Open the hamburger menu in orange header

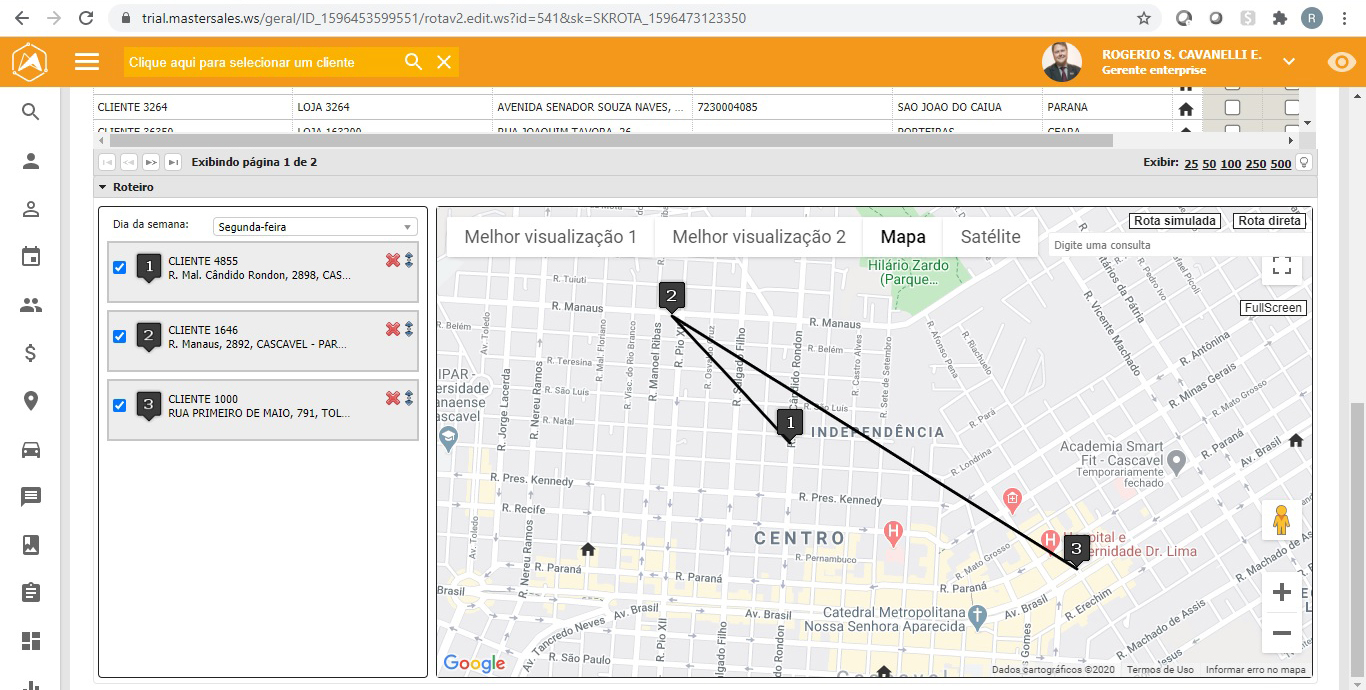87,62
